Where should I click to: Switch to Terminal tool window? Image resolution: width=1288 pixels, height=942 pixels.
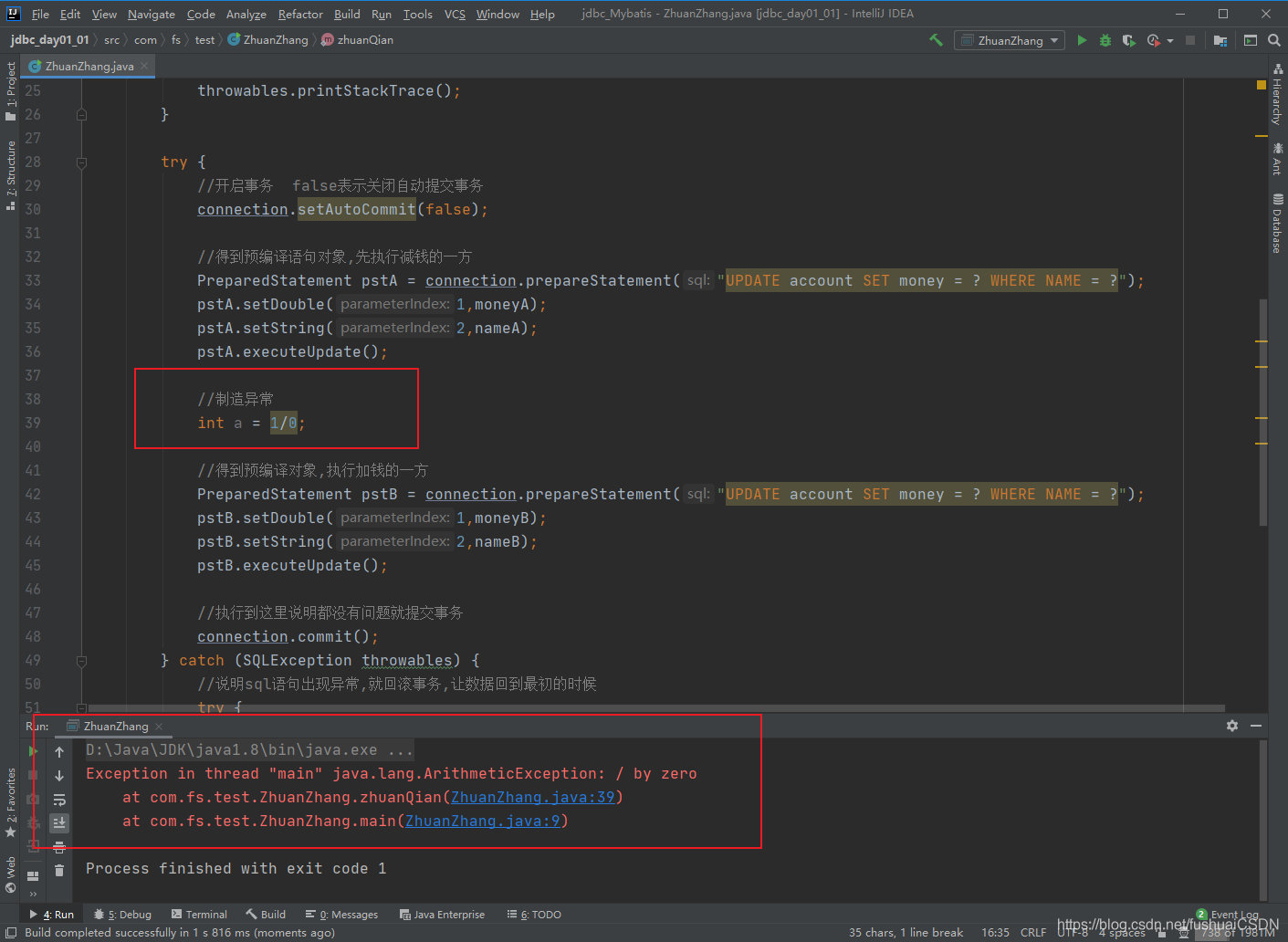pyautogui.click(x=199, y=915)
